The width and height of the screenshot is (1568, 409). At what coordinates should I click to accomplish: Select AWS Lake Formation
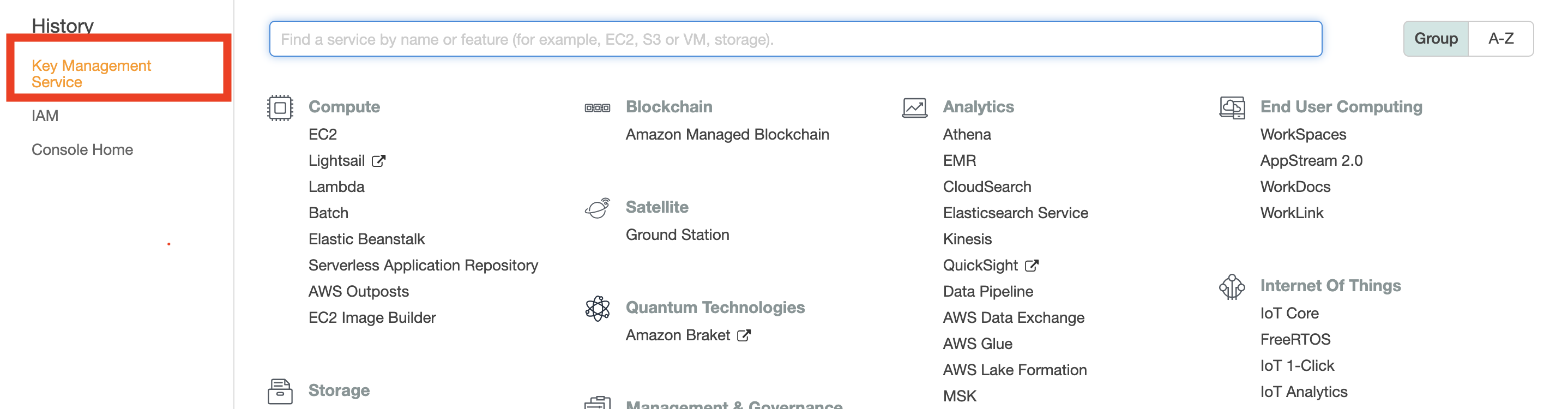1015,369
